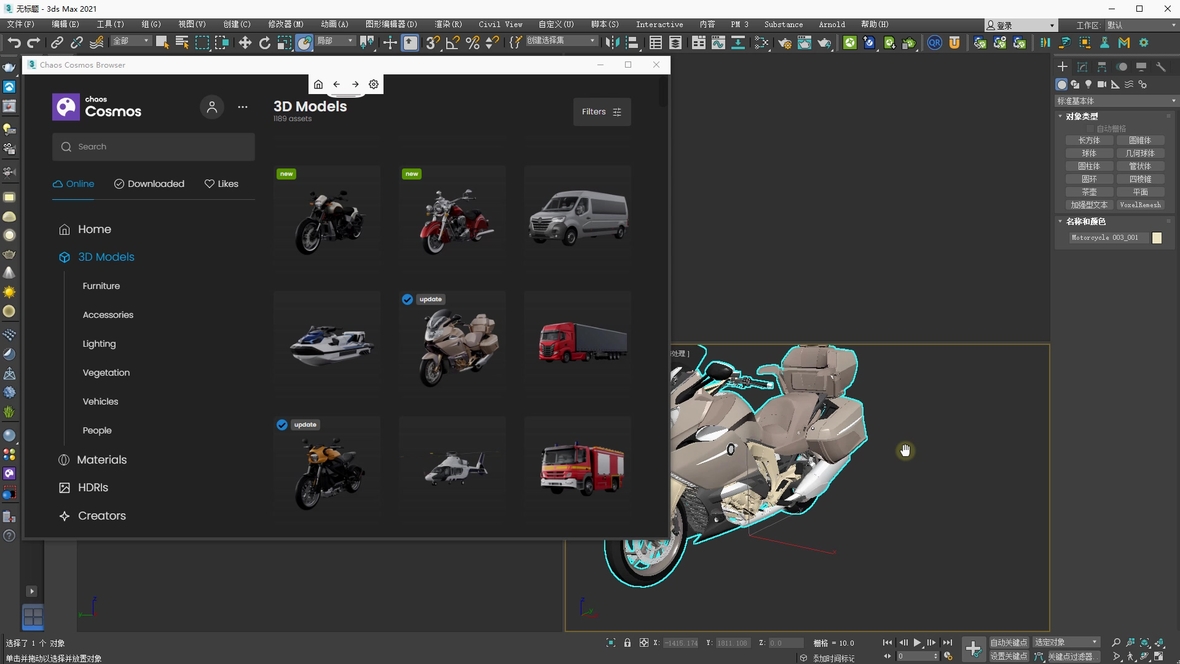Image resolution: width=1180 pixels, height=664 pixels.
Task: Click the Mirror tool icon
Action: [x=614, y=43]
